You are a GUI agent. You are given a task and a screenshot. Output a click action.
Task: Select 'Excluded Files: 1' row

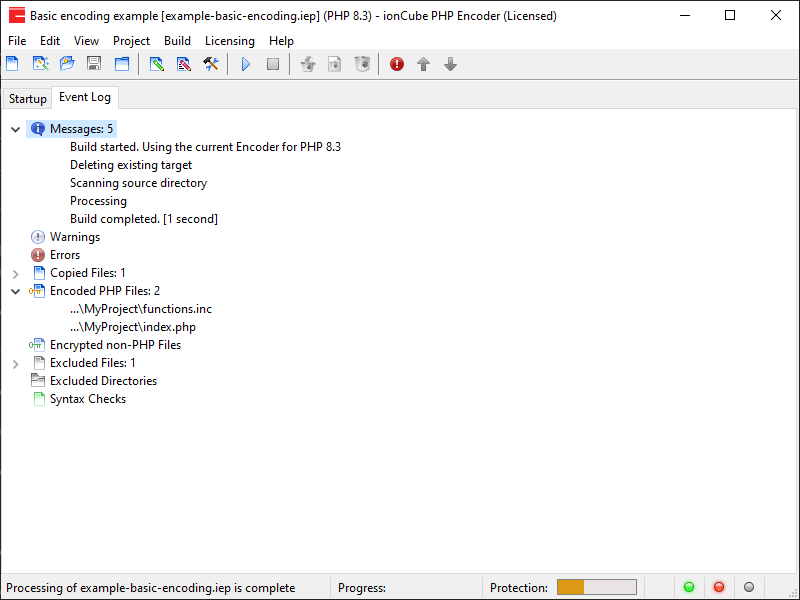coord(93,363)
